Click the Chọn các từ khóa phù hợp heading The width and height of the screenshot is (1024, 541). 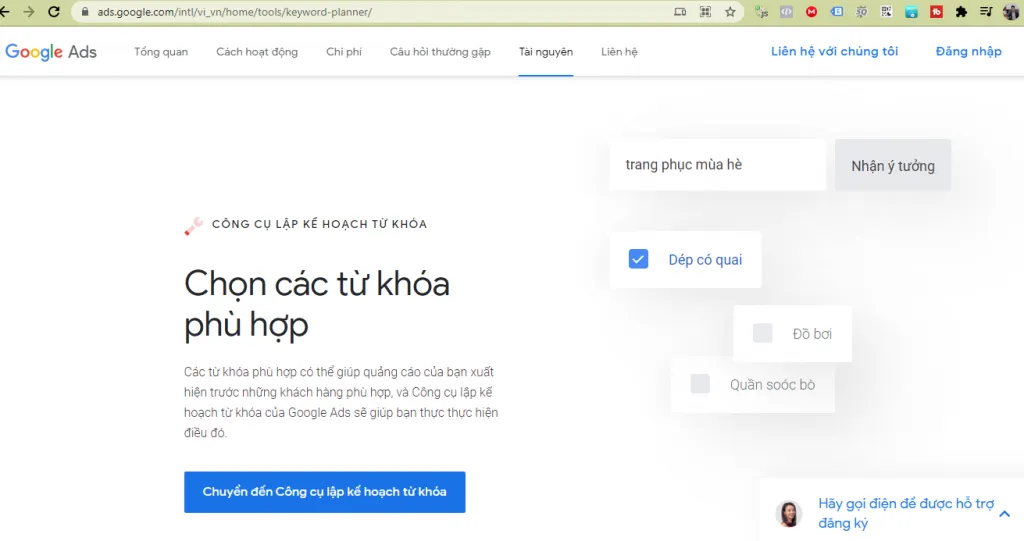pos(317,304)
